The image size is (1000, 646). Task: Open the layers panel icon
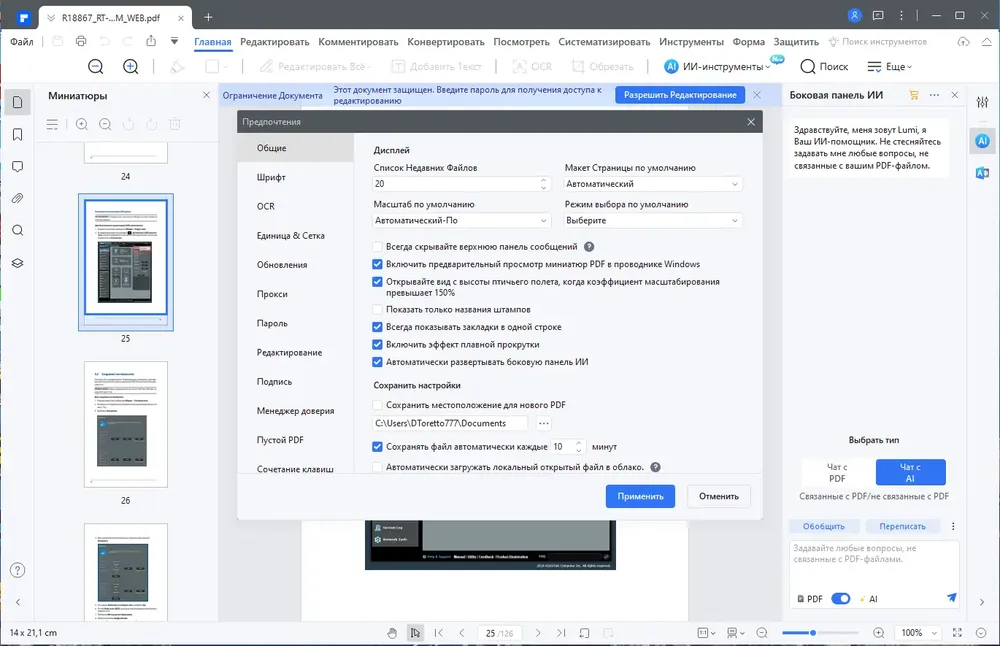pos(18,263)
